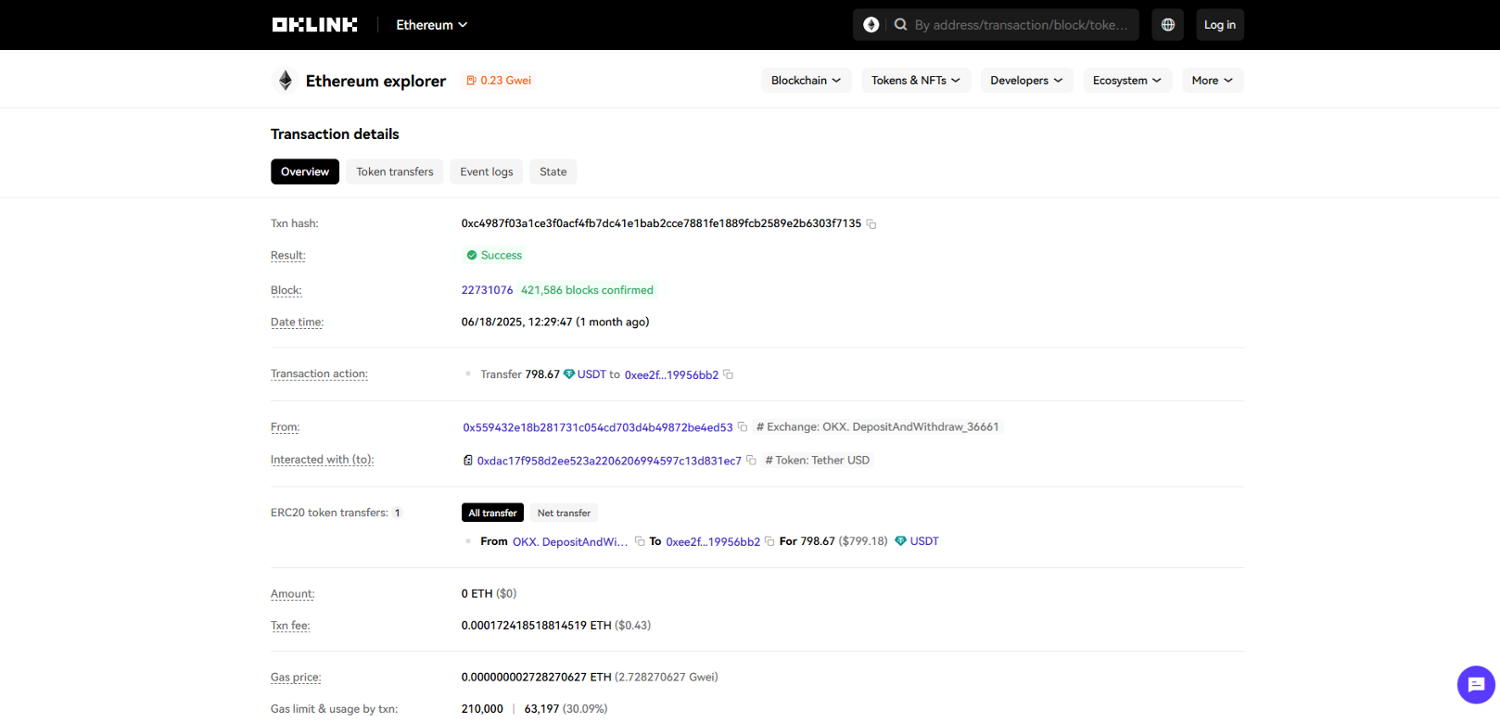Click the Log in button
The height and width of the screenshot is (723, 1500).
tap(1219, 25)
